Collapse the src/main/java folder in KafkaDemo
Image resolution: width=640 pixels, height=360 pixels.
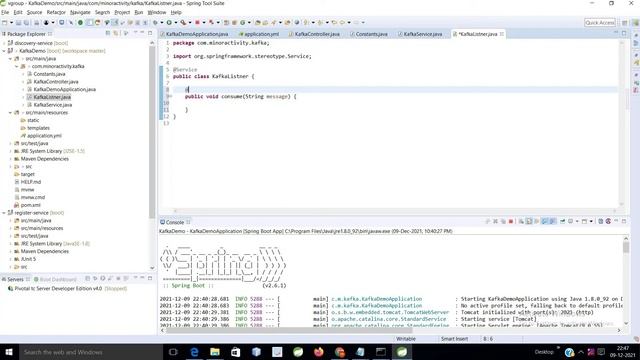tap(11, 58)
